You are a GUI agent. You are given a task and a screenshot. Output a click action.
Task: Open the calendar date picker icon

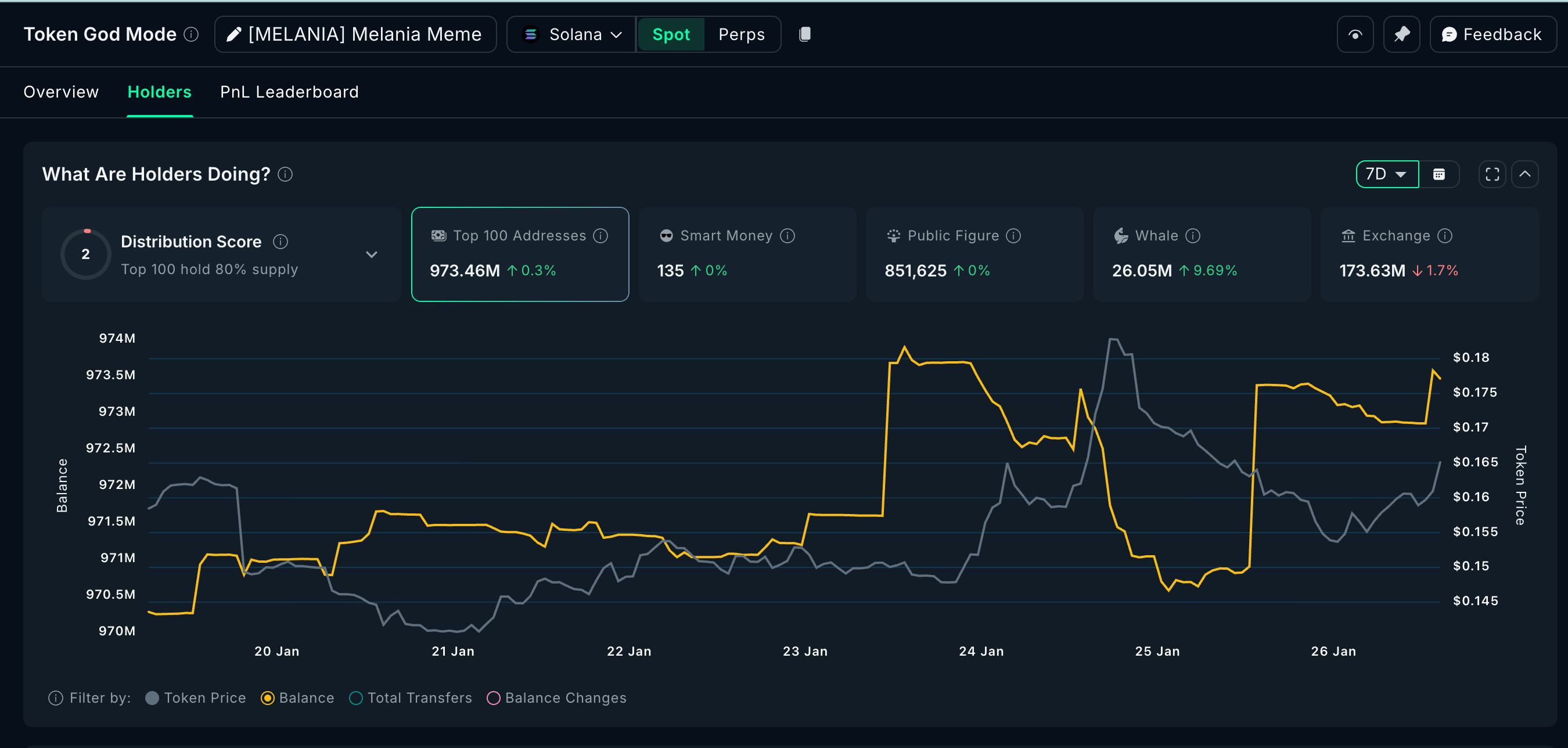pyautogui.click(x=1439, y=175)
